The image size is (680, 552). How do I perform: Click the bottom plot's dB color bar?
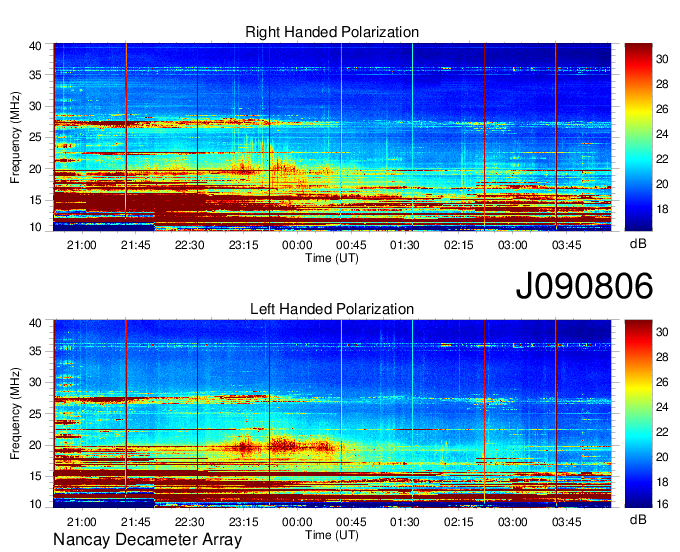pyautogui.click(x=638, y=414)
